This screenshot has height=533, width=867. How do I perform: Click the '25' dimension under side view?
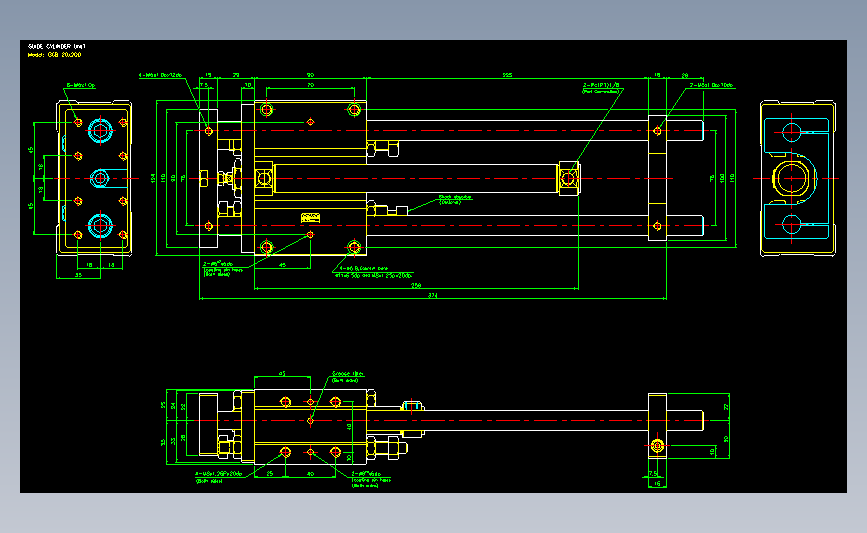(x=270, y=474)
